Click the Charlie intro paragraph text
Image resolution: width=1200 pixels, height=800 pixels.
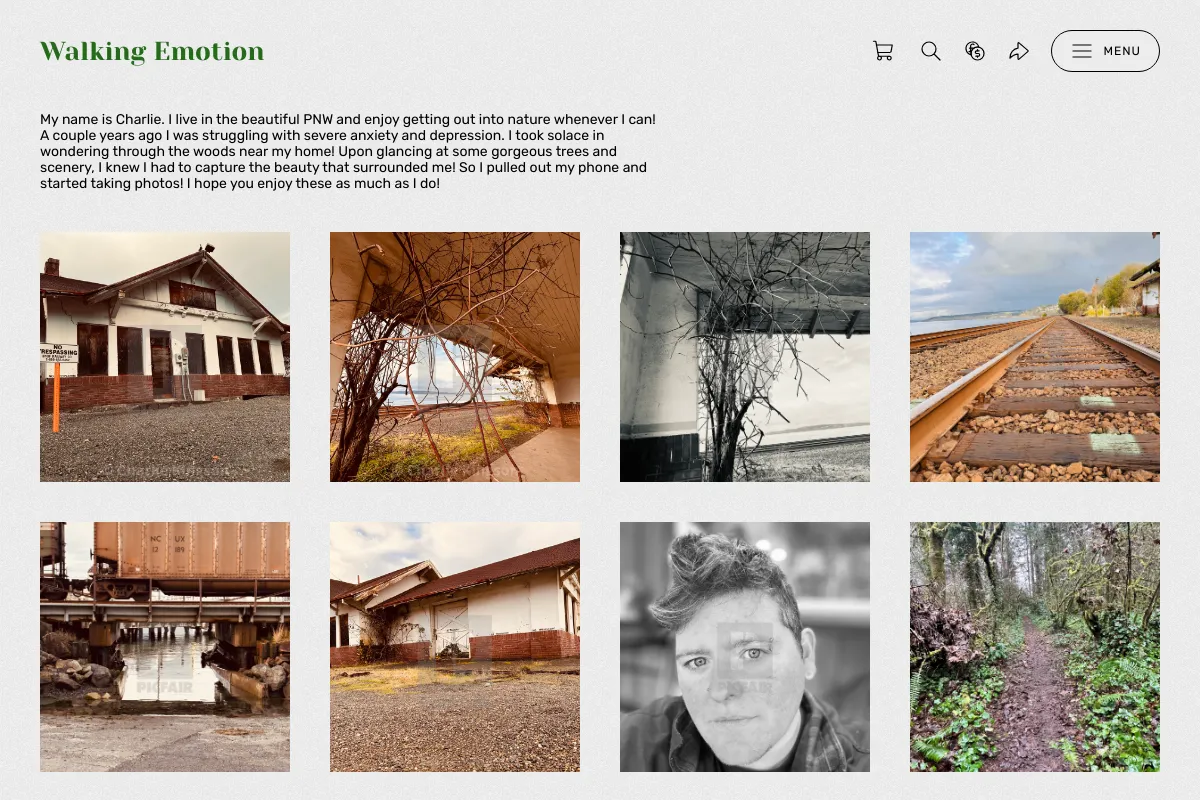pos(348,152)
